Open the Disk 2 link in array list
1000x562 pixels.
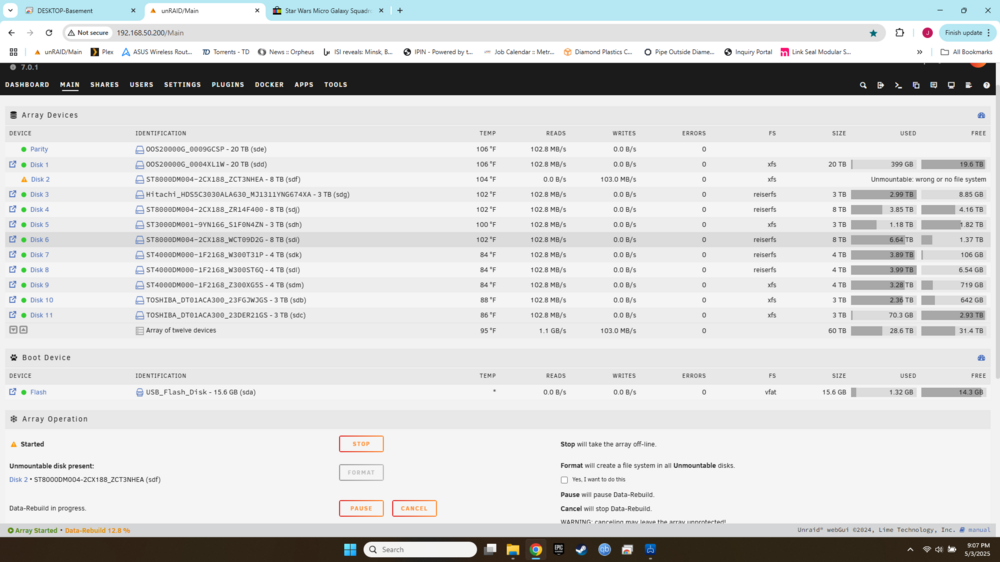(40, 179)
